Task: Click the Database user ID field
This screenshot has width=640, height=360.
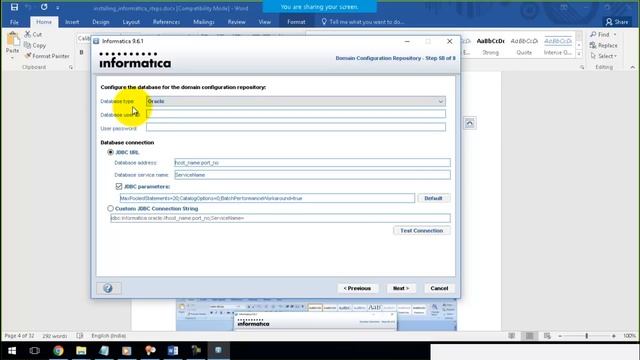Action: tap(296, 114)
